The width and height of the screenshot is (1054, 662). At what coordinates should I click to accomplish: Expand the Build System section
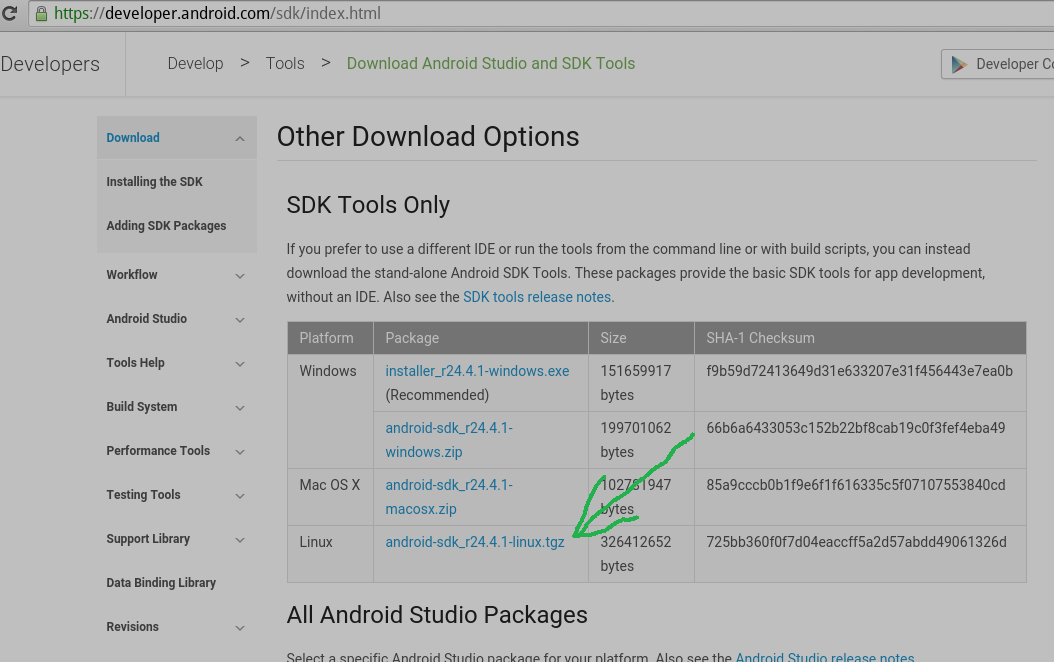pyautogui.click(x=240, y=408)
